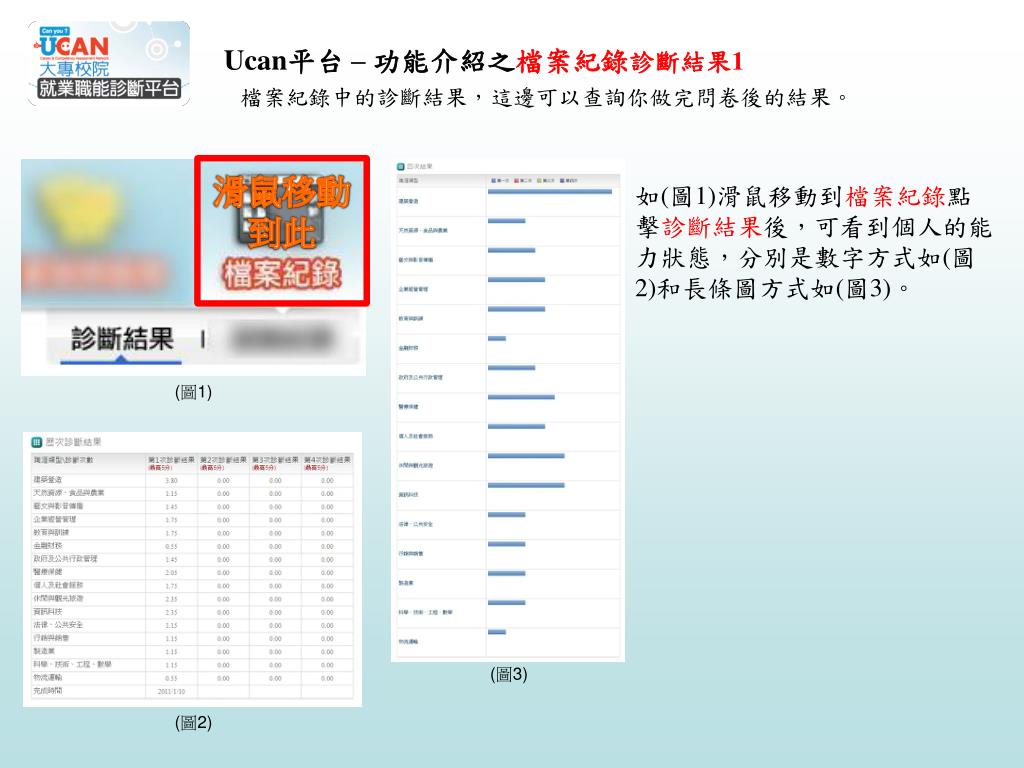Click the (圖1) caption
The height and width of the screenshot is (768, 1024).
193,392
